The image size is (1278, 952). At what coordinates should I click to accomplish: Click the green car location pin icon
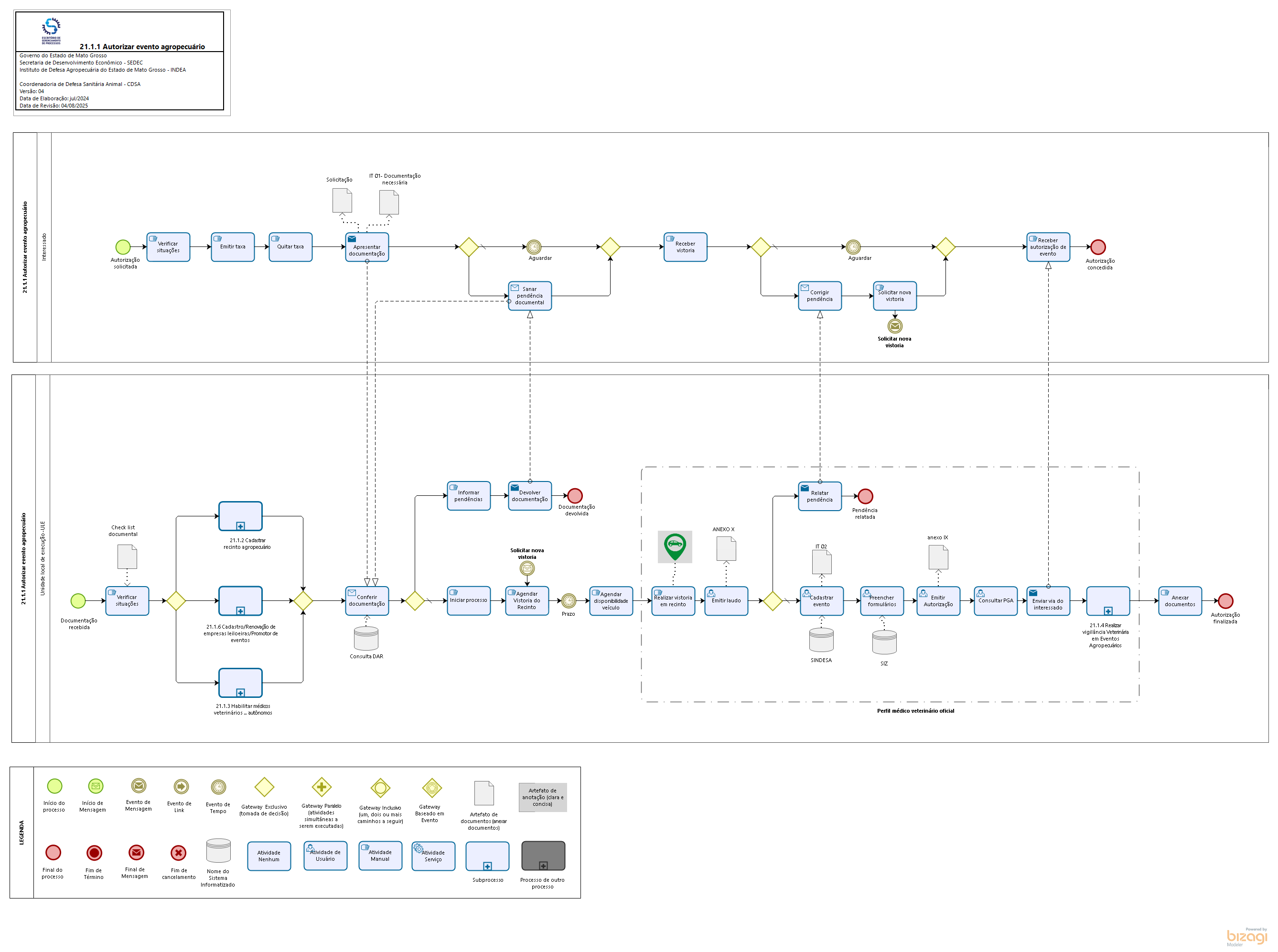(675, 546)
